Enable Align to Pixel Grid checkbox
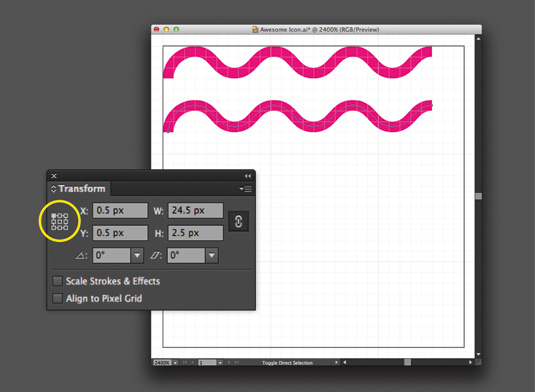 tap(57, 299)
